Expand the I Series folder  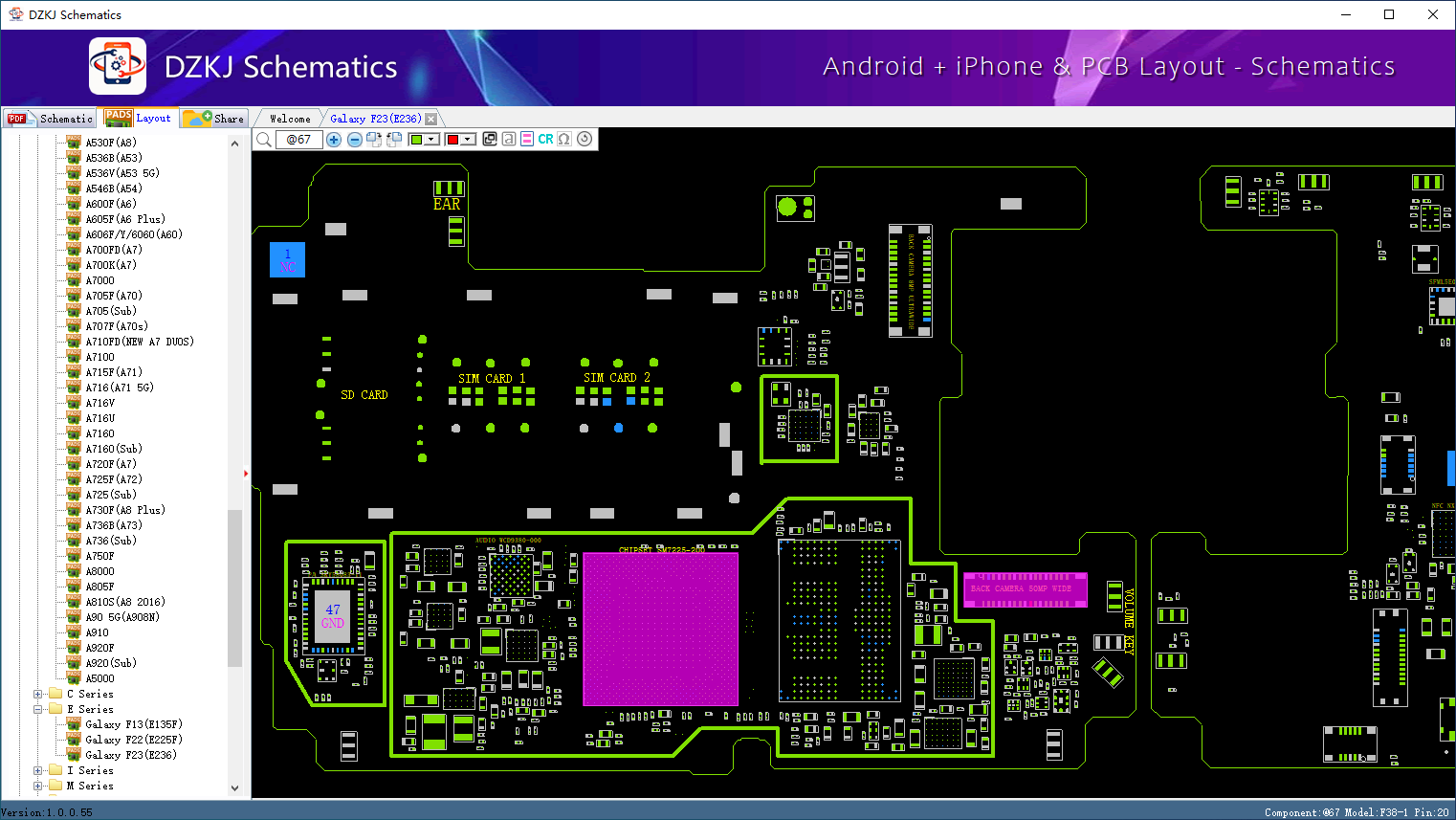tap(38, 770)
